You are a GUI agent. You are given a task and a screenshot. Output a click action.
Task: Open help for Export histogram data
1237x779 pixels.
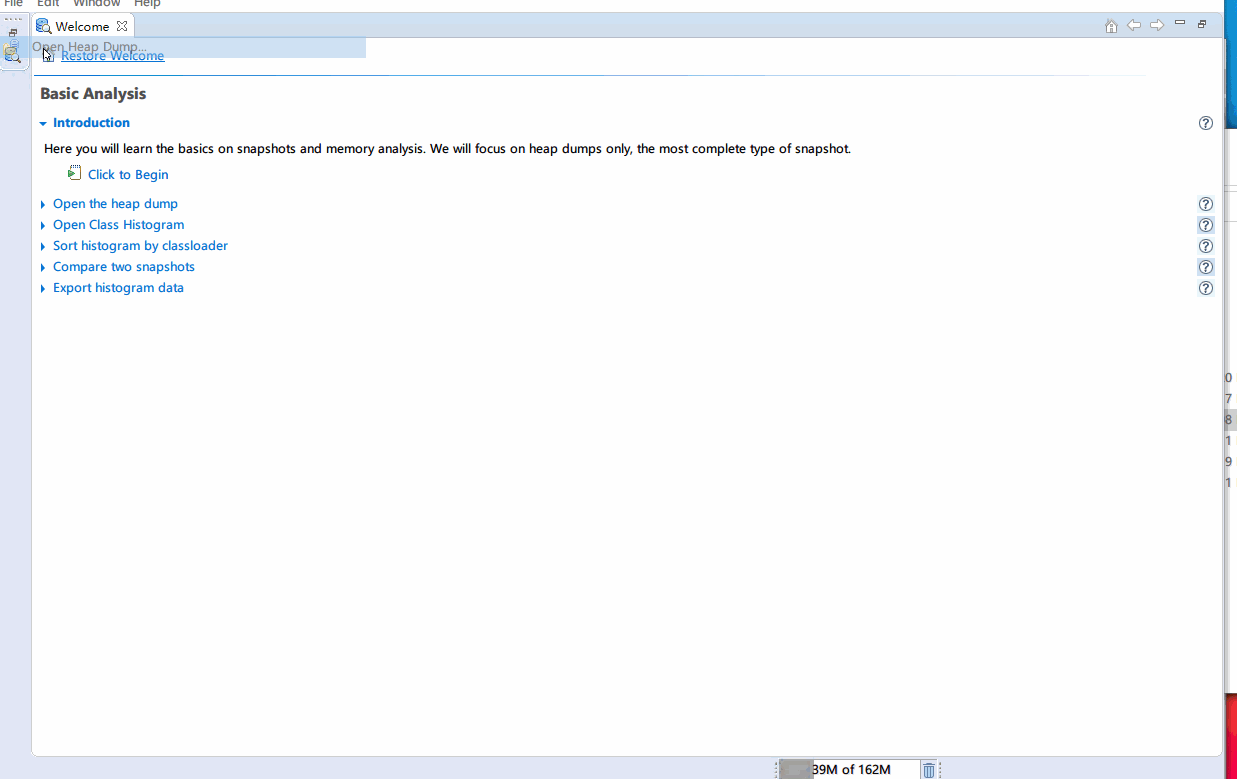click(1206, 288)
